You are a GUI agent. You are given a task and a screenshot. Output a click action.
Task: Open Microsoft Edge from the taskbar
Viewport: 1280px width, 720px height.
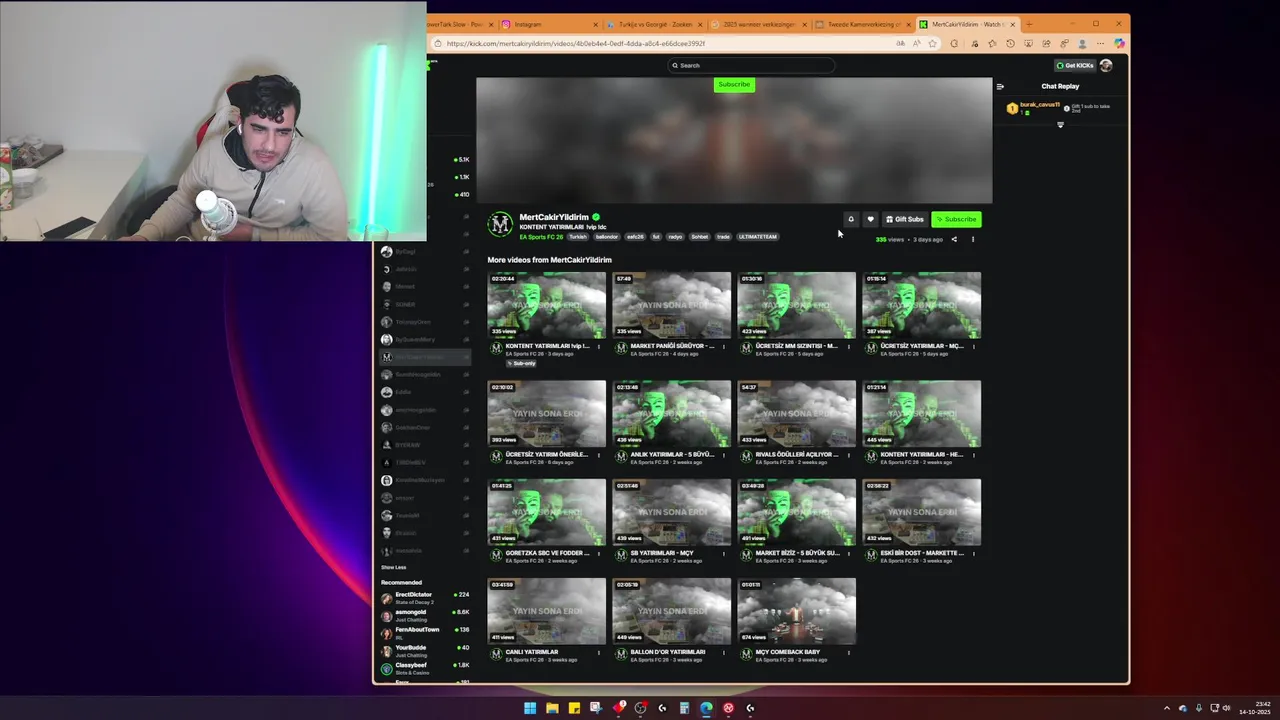(x=706, y=708)
